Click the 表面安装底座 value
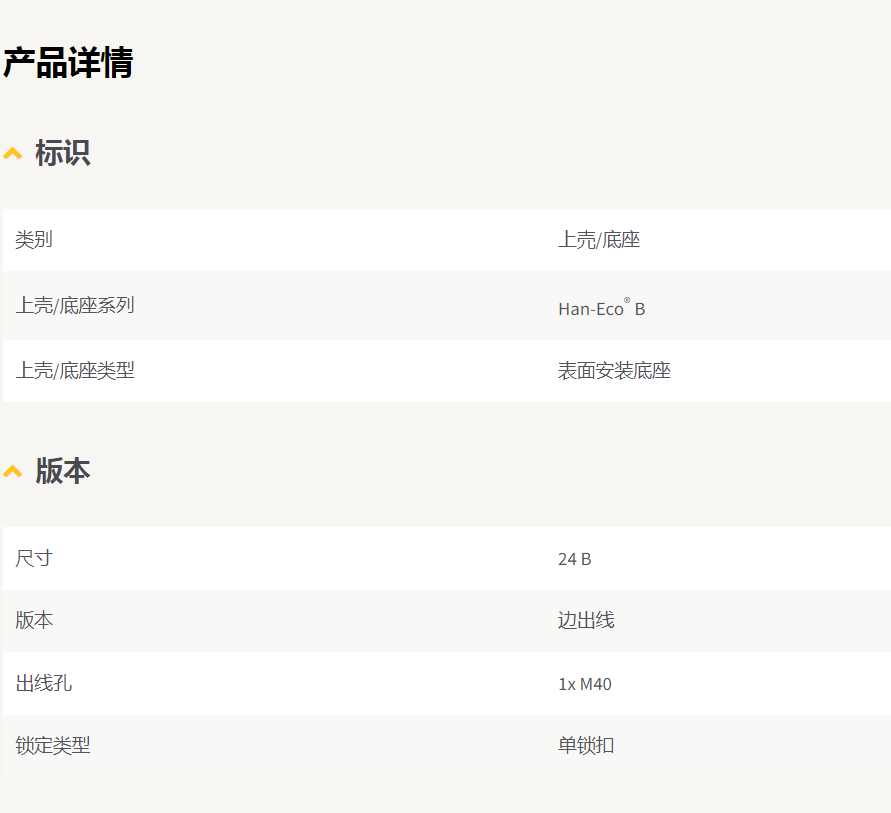This screenshot has height=813, width=891. (x=614, y=371)
